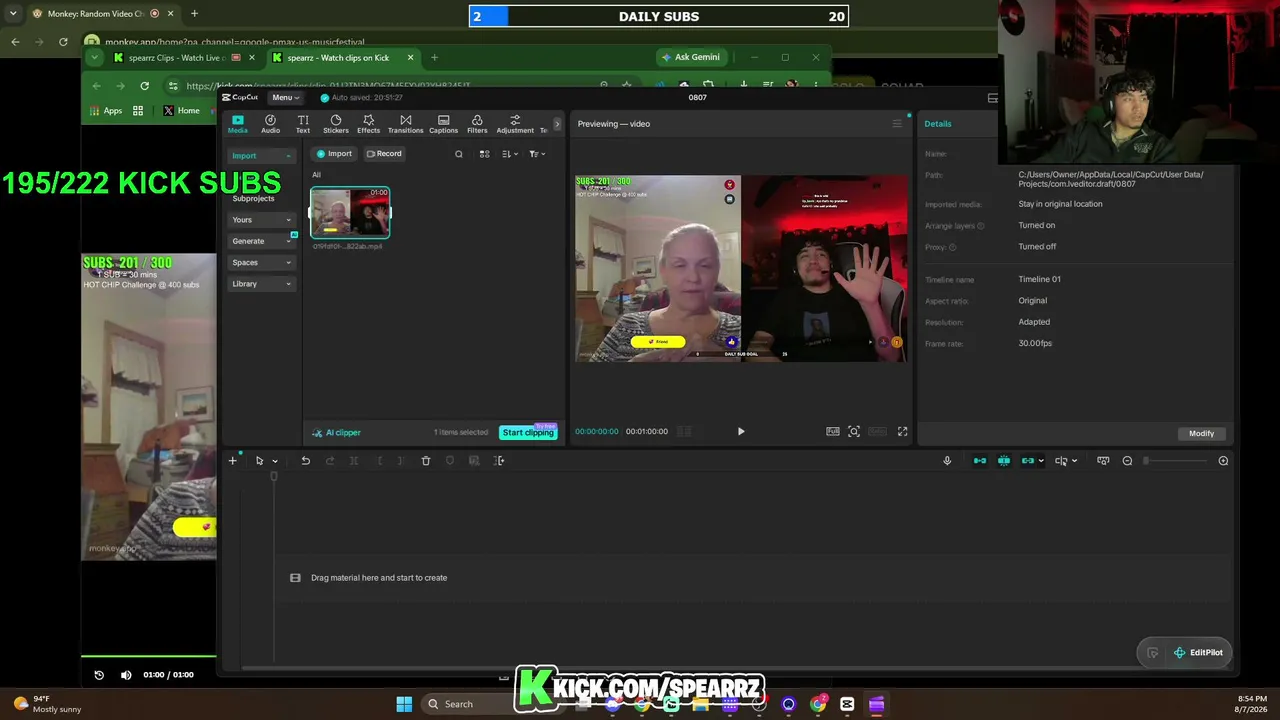Screen dimensions: 1280x720
Task: Adjust the timeline zoom slider
Action: (x=1177, y=461)
